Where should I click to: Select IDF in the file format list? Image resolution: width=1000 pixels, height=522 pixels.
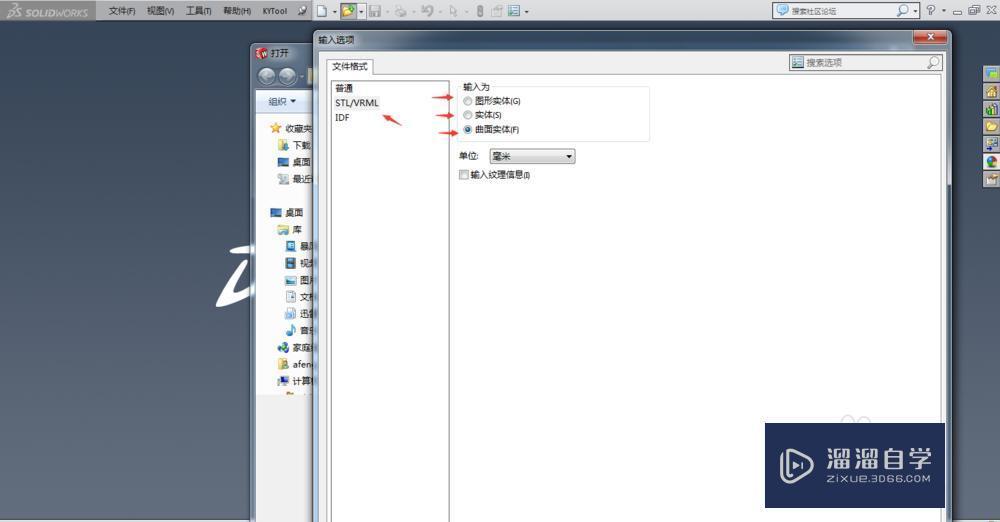click(x=342, y=117)
